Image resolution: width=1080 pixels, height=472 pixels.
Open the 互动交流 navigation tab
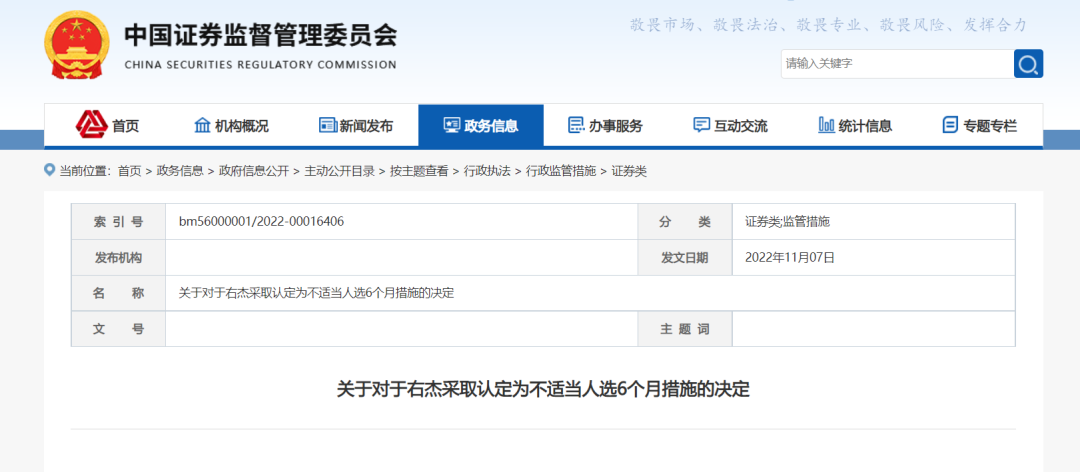click(730, 125)
